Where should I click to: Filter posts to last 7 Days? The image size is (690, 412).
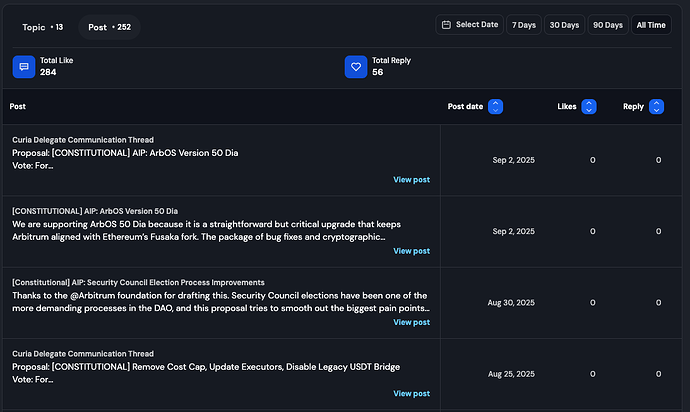pyautogui.click(x=523, y=25)
